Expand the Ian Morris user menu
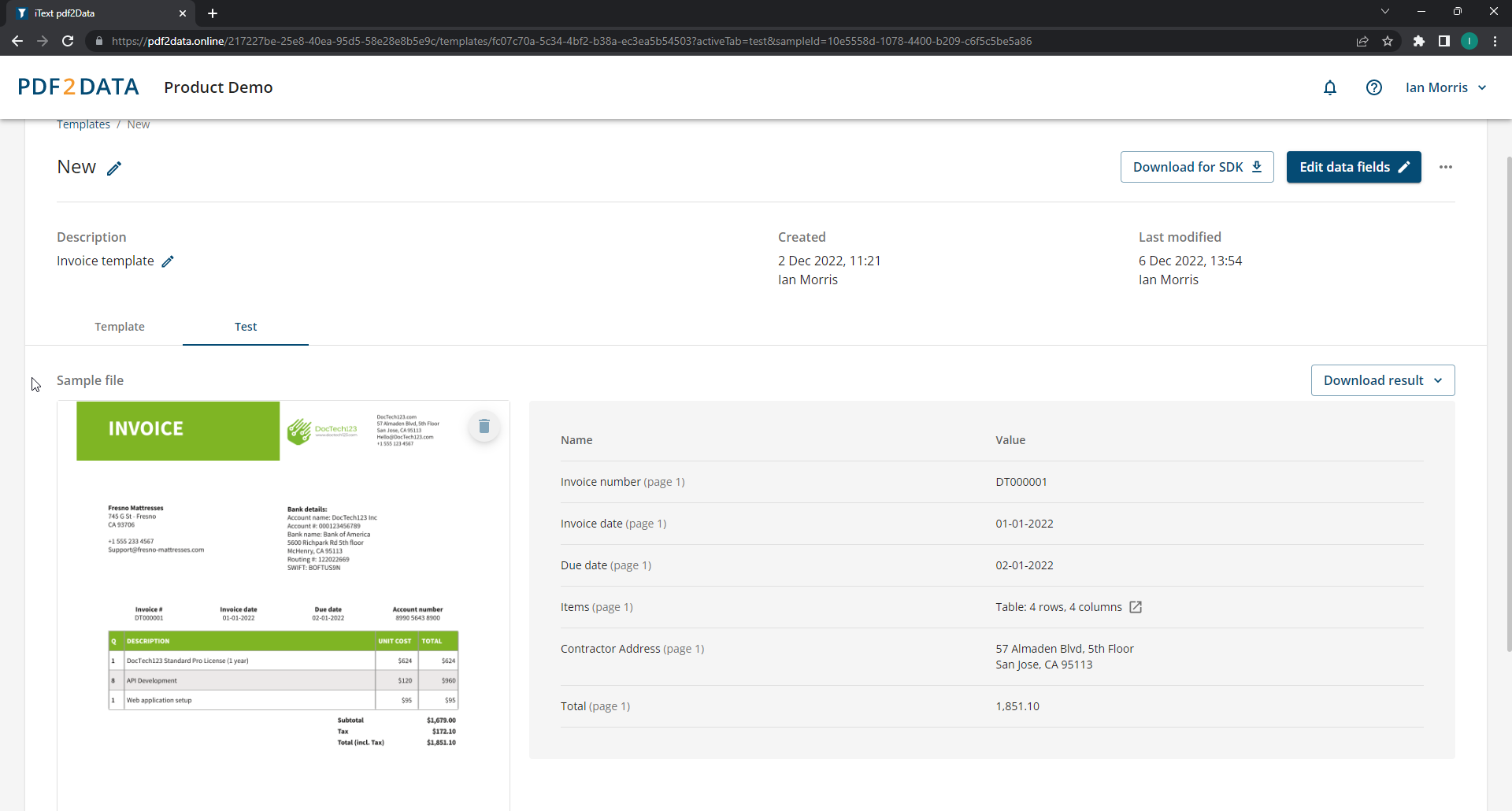1512x811 pixels. [x=1446, y=87]
